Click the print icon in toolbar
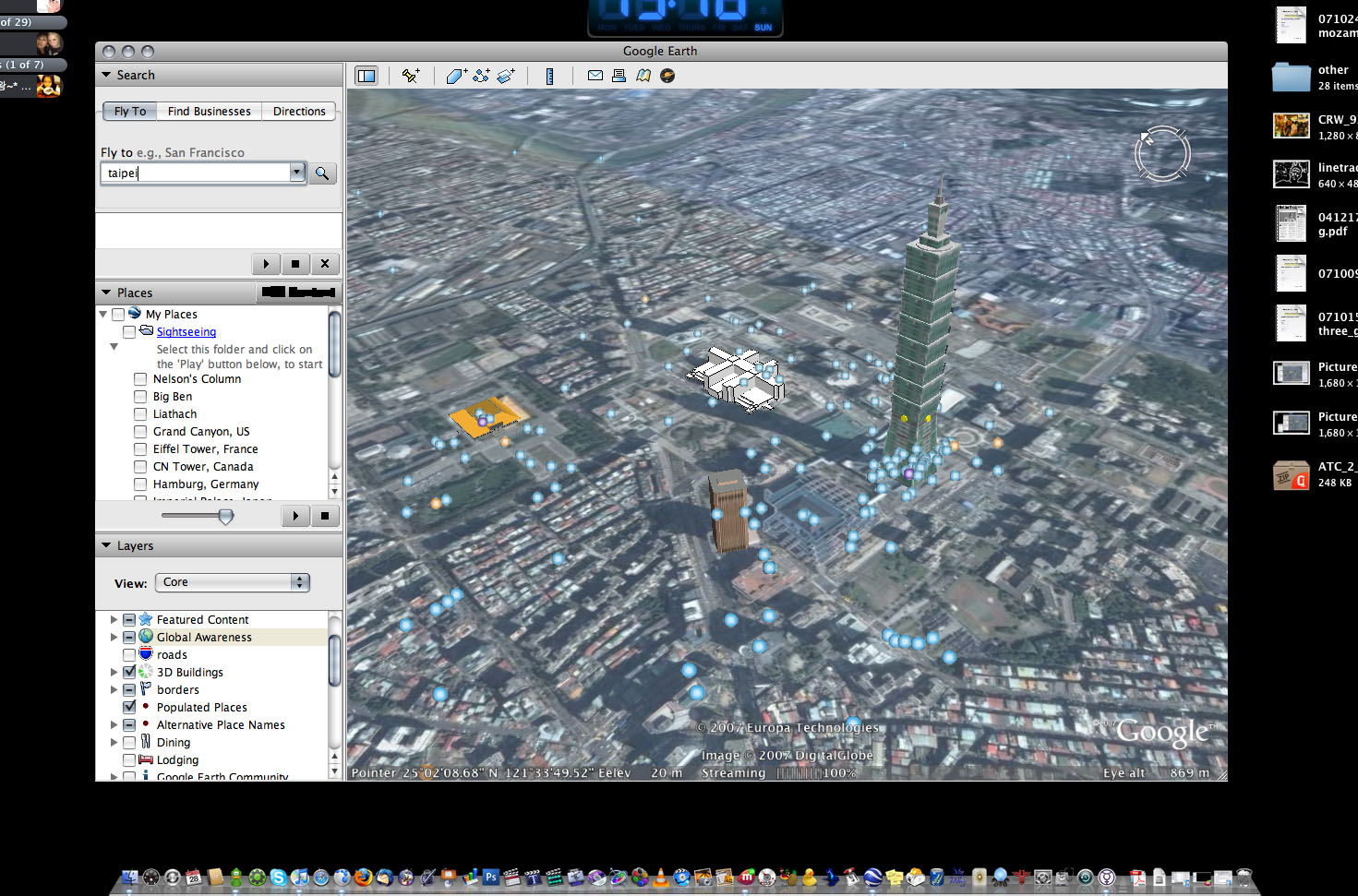This screenshot has width=1358, height=896. coord(619,76)
